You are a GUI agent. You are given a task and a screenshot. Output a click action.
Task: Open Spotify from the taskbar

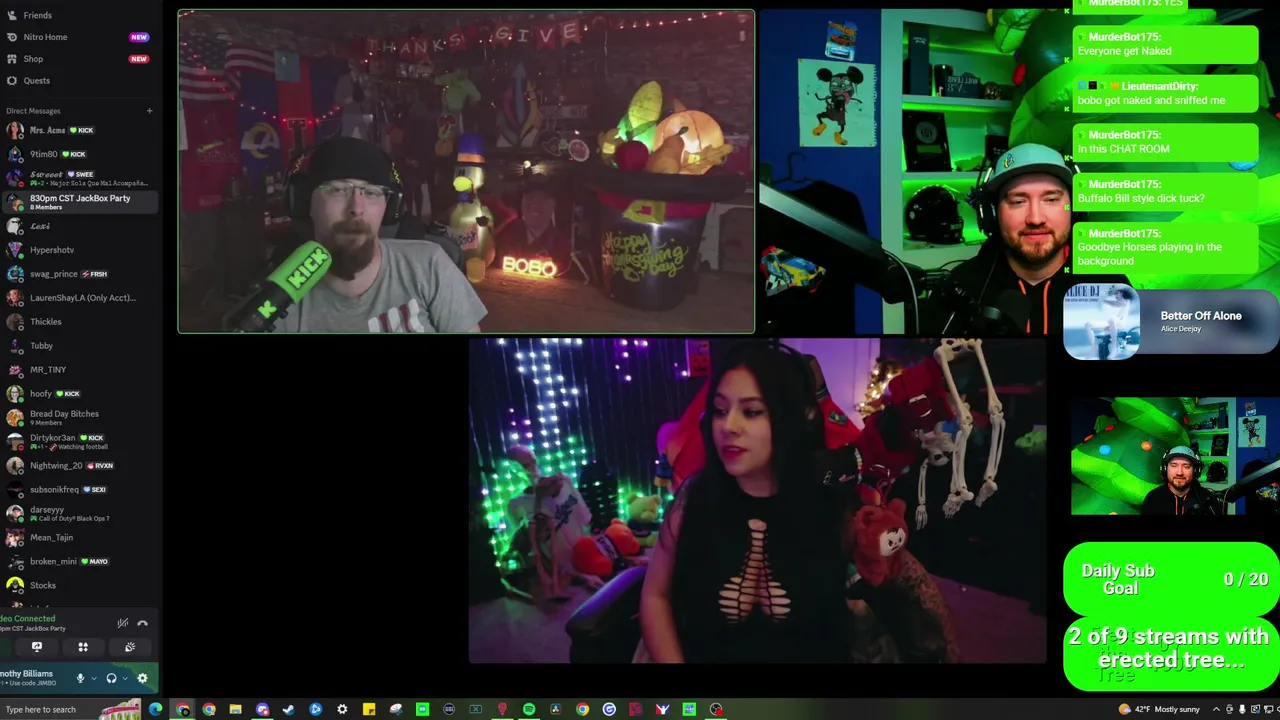[529, 709]
